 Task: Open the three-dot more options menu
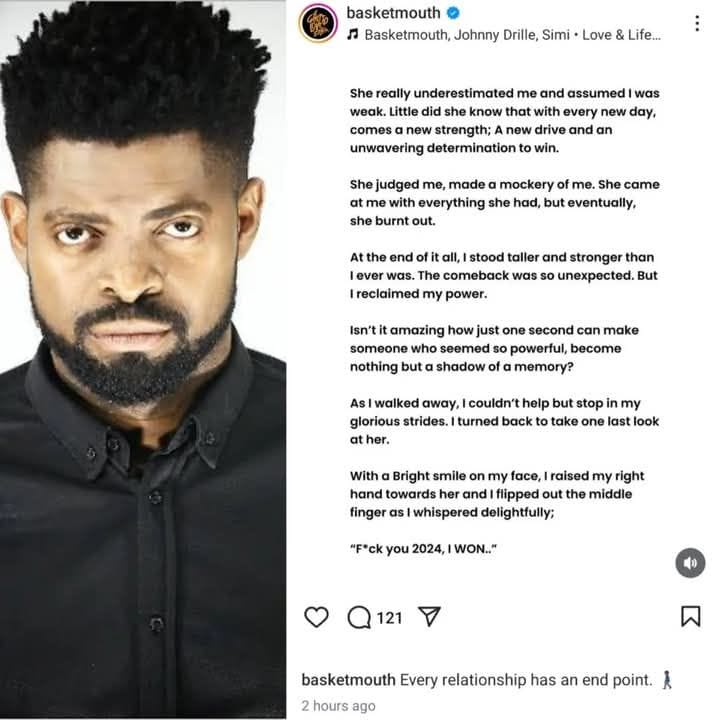pos(697,23)
